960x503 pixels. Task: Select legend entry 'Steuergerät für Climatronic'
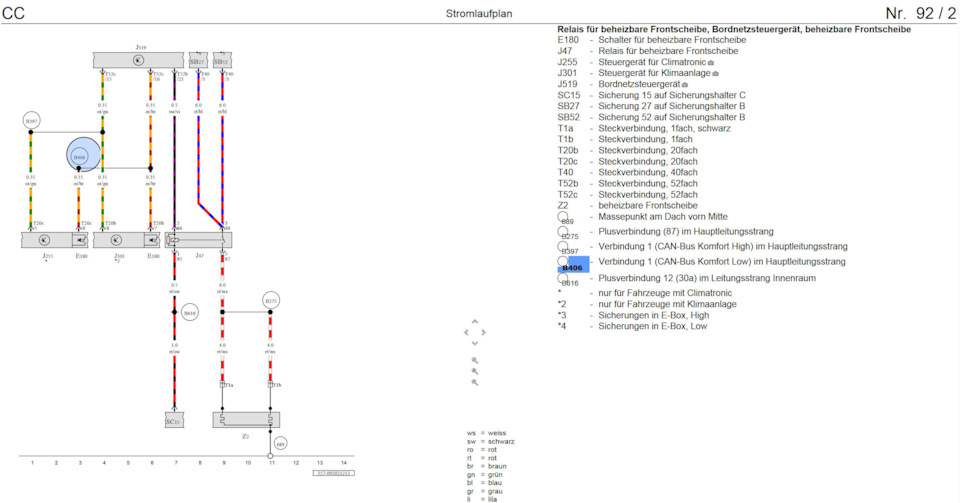click(652, 62)
